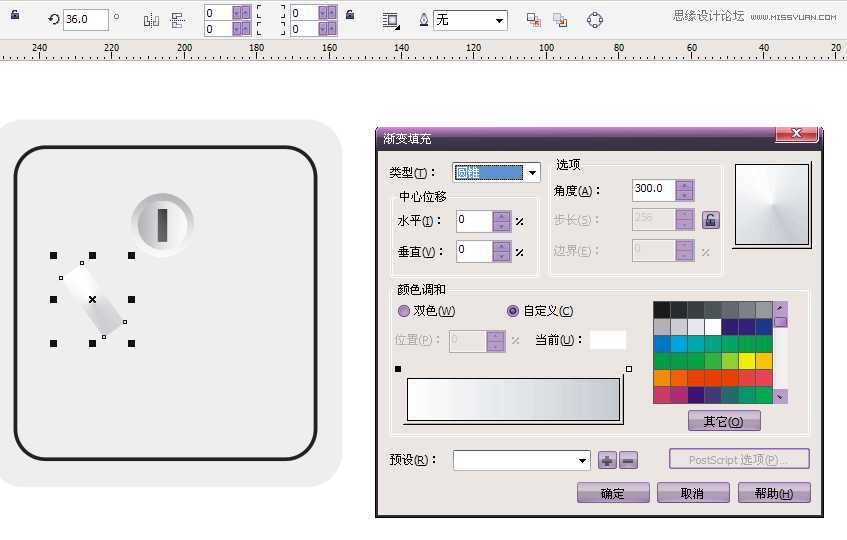Open more colors with 其它 button
Screen dimensions: 847x540
point(724,421)
